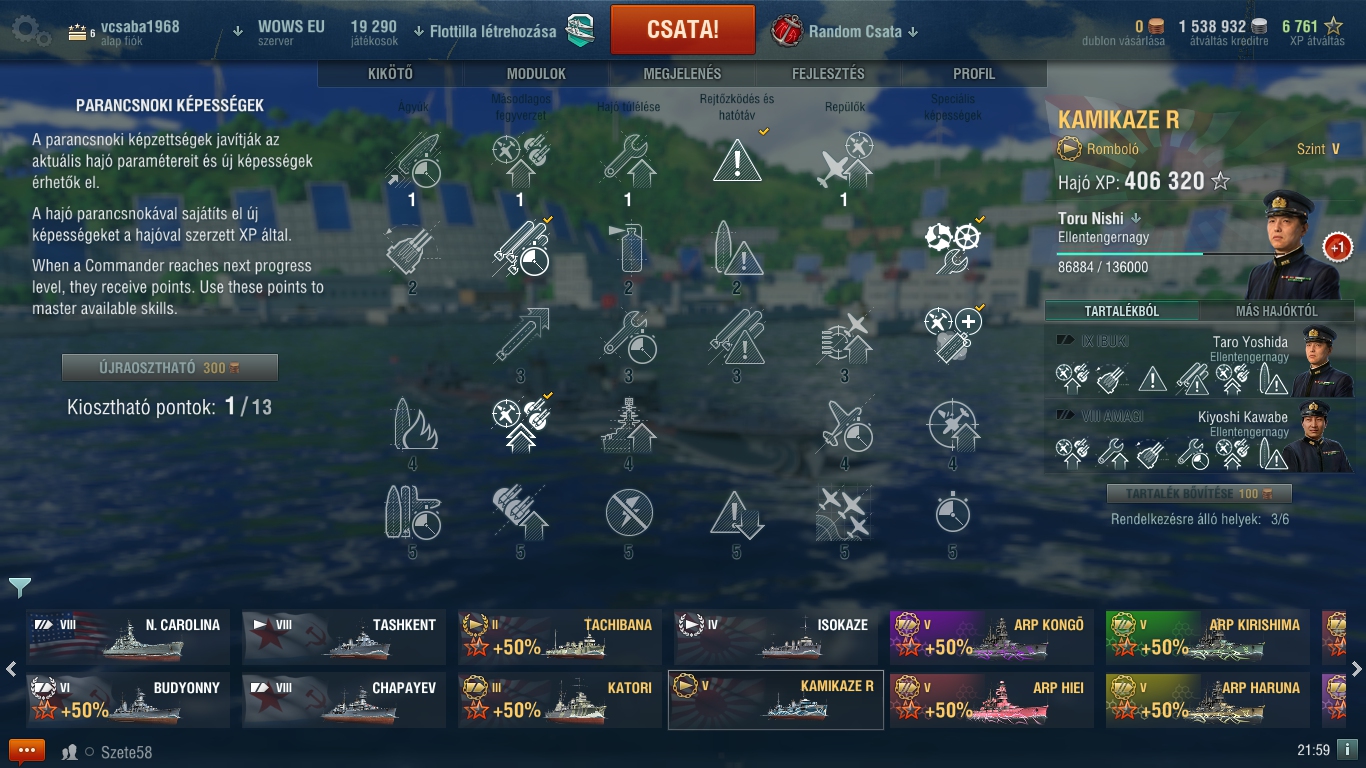This screenshot has width=1366, height=768.
Task: Select the level-4 ship silhouette survivability skill
Action: pos(628,426)
